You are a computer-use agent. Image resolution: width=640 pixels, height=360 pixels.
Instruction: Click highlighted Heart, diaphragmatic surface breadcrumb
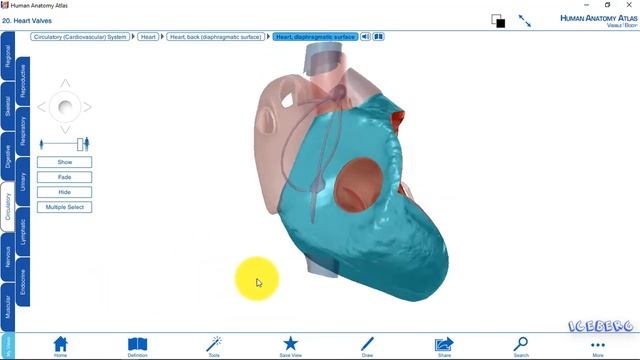click(x=315, y=37)
